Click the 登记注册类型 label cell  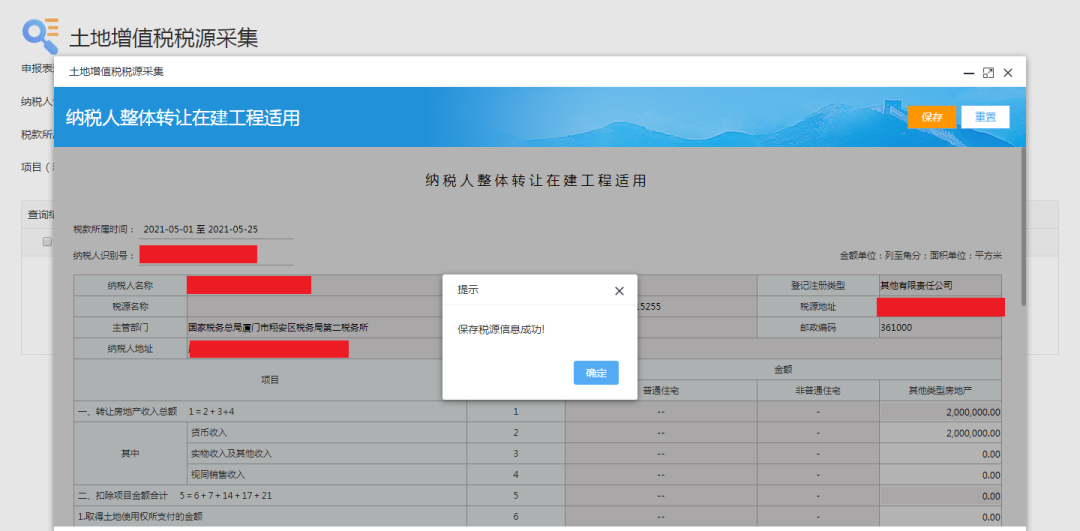pyautogui.click(x=818, y=285)
